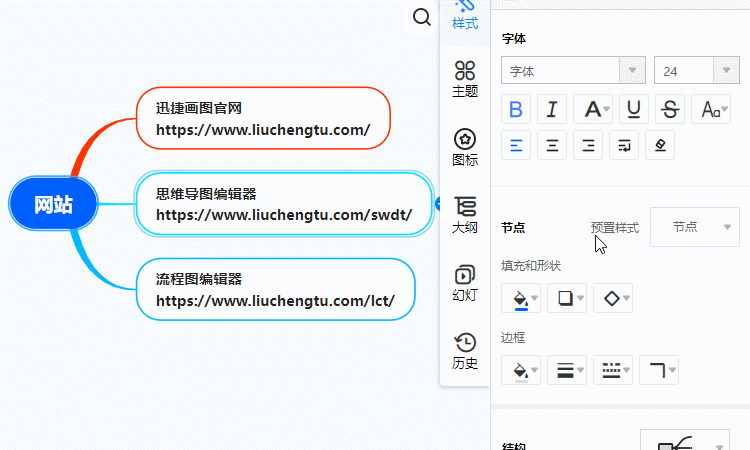Click the https://www.liuchengtu.com/swdt/ text
Viewport: 750px width, 450px height.
click(284, 215)
